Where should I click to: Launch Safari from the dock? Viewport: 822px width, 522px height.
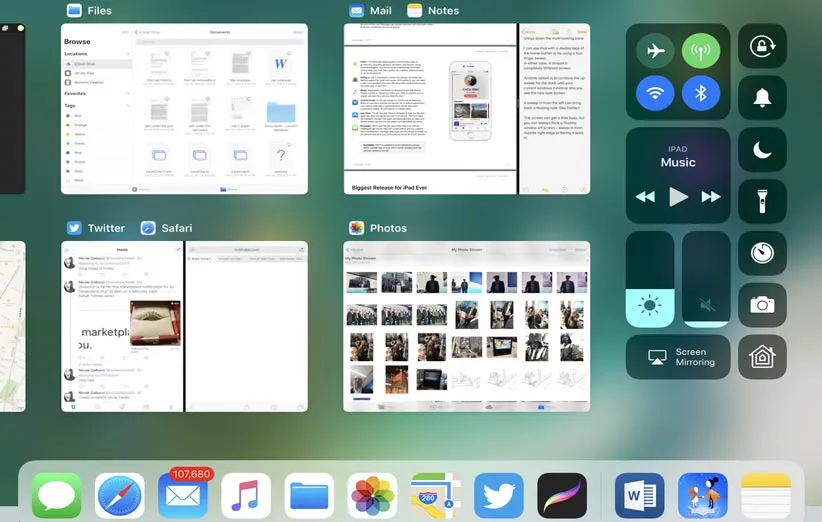120,496
